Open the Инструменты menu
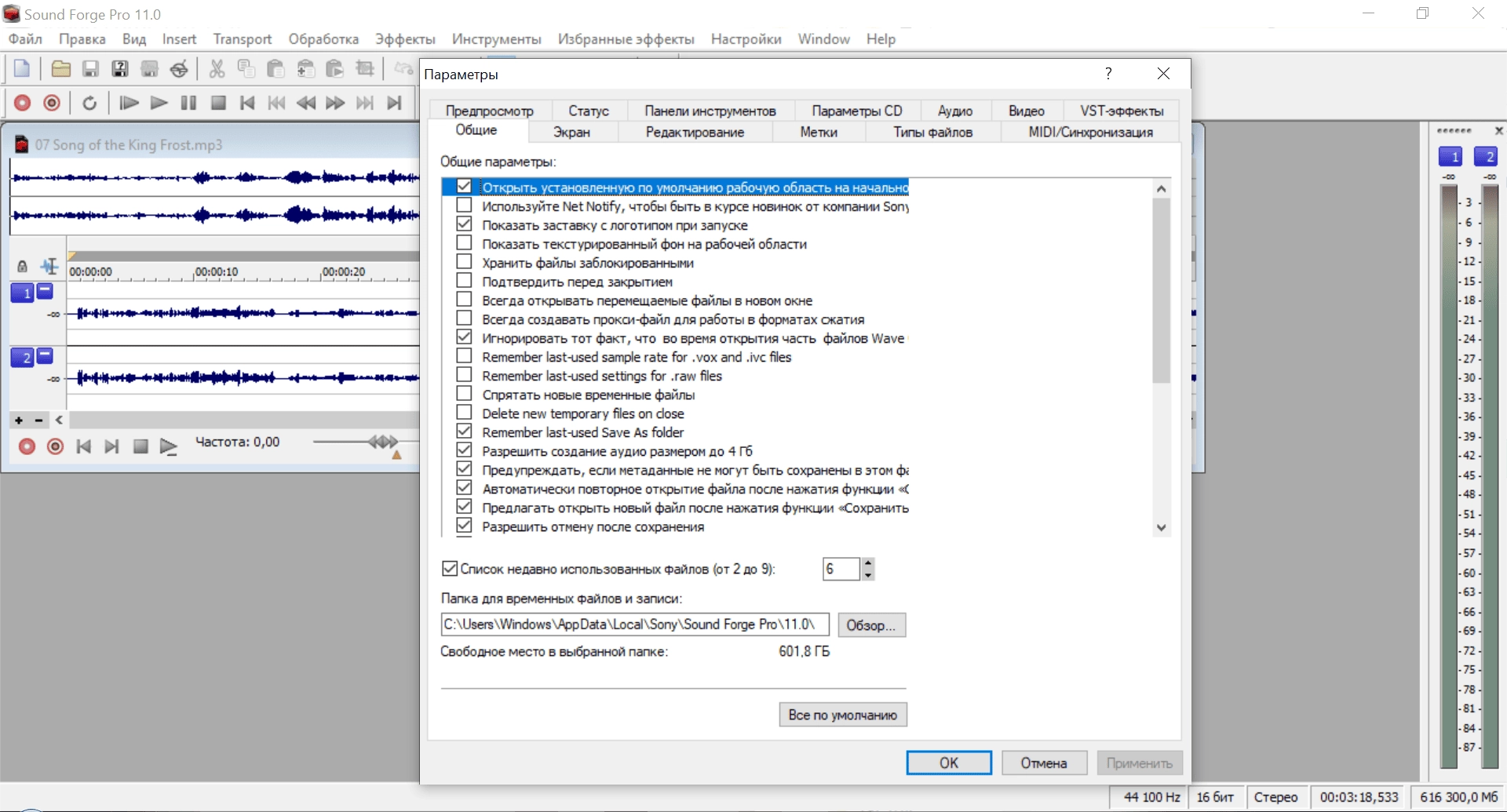Screen dimensions: 1507x812 coord(497,38)
